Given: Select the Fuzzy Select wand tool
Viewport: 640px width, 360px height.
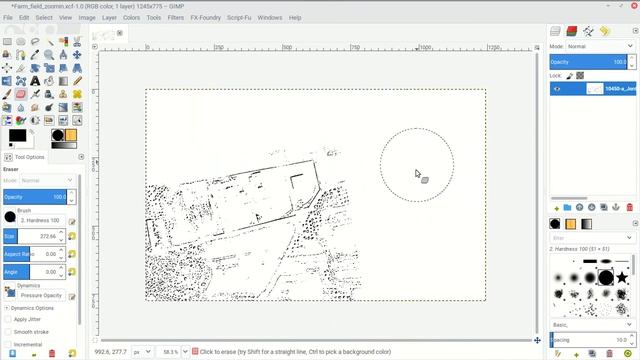Looking at the screenshot, I should 49,42.
